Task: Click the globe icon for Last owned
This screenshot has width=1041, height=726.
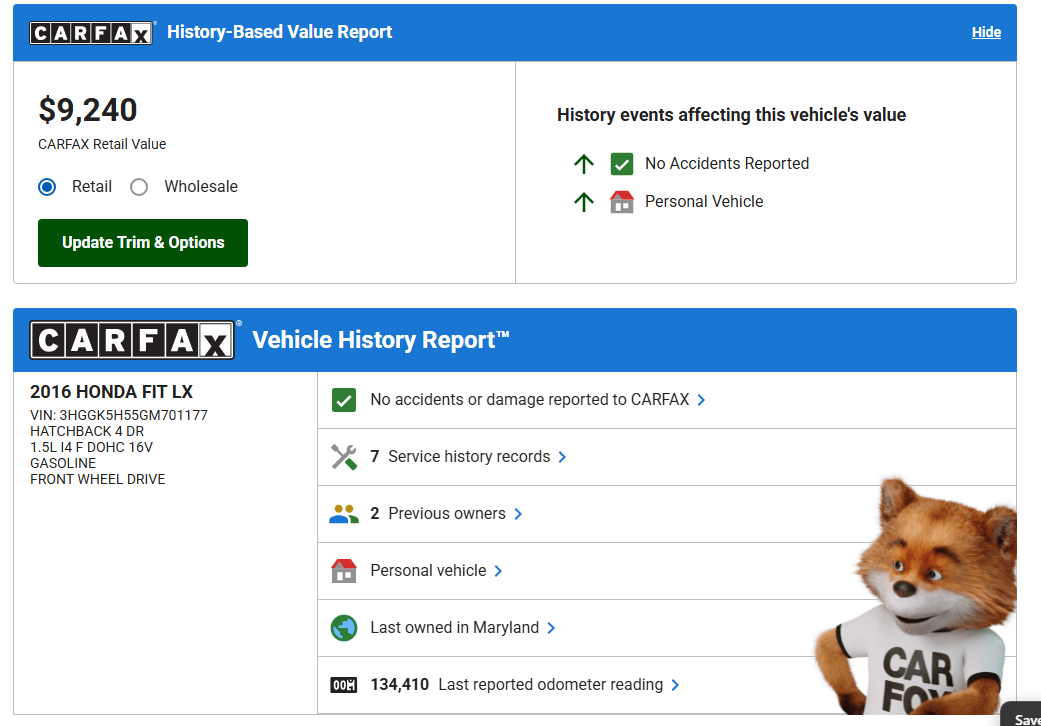Action: 343,628
